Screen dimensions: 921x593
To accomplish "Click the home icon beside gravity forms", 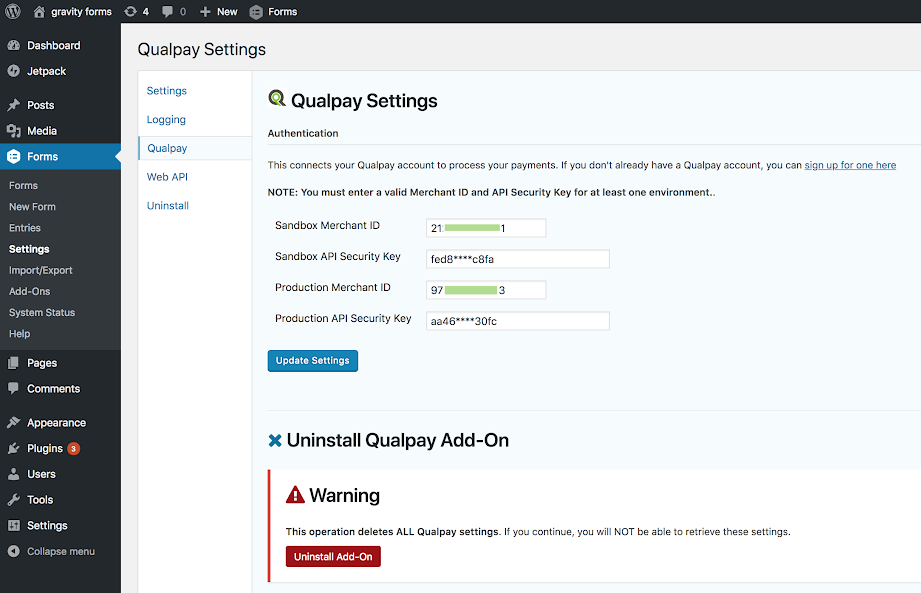I will pos(39,12).
